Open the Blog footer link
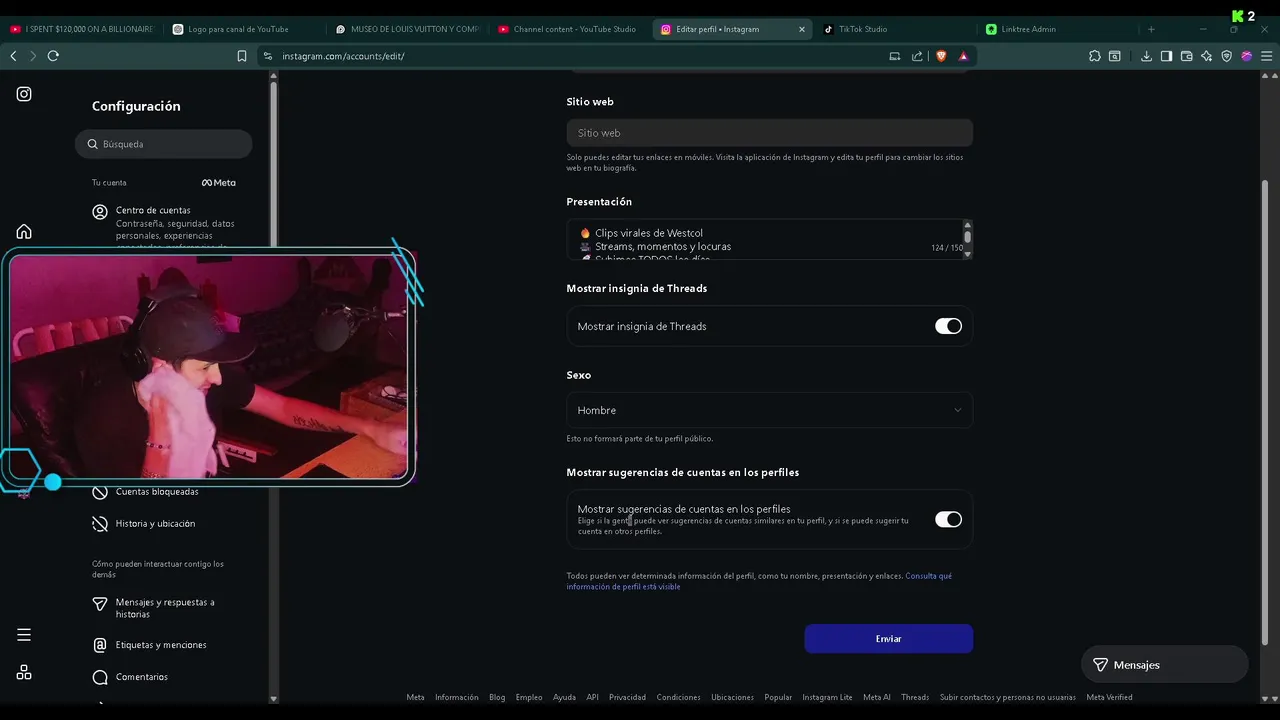The width and height of the screenshot is (1280, 720). [x=497, y=697]
